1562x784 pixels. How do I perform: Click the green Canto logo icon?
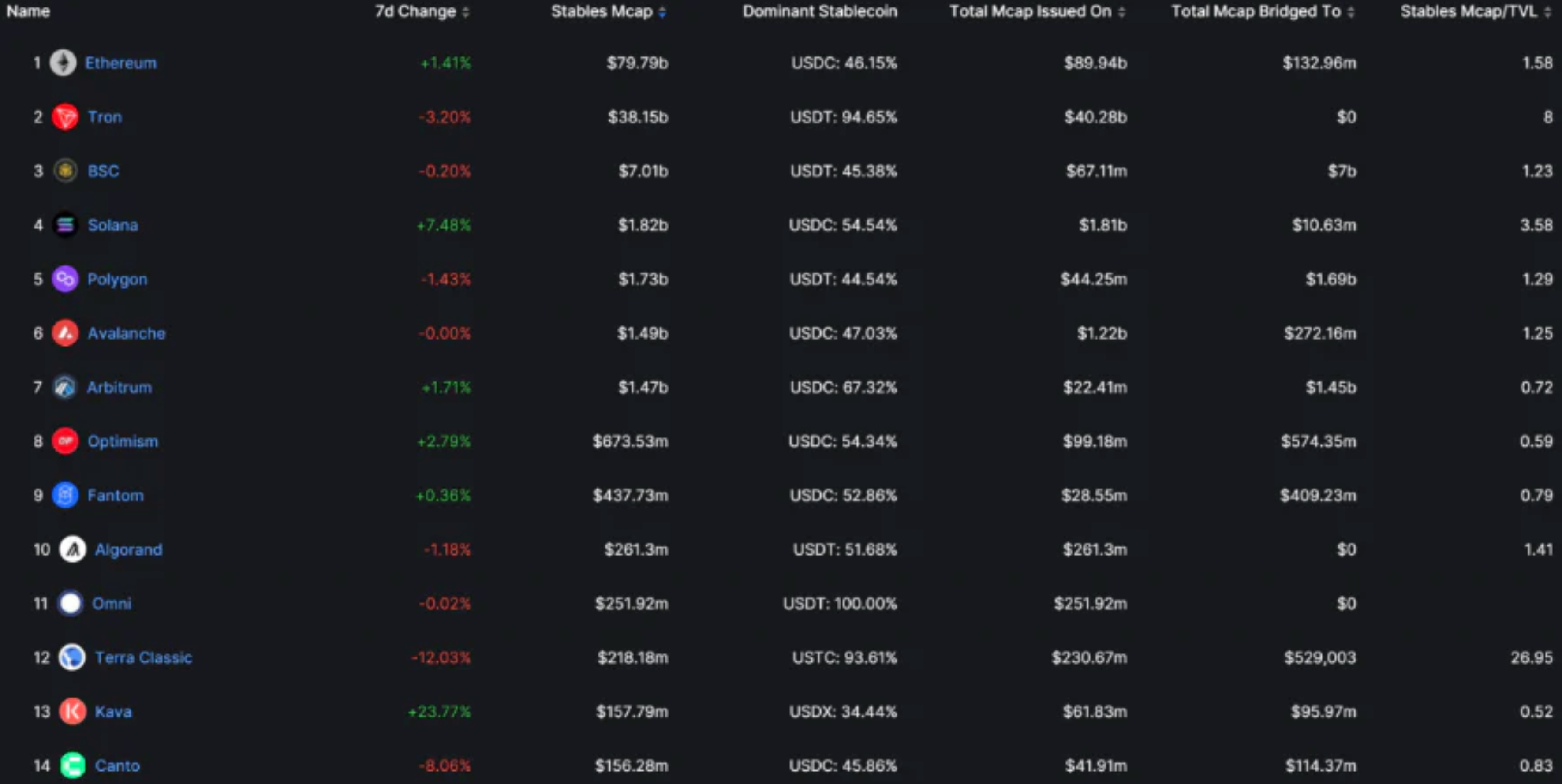pos(72,765)
